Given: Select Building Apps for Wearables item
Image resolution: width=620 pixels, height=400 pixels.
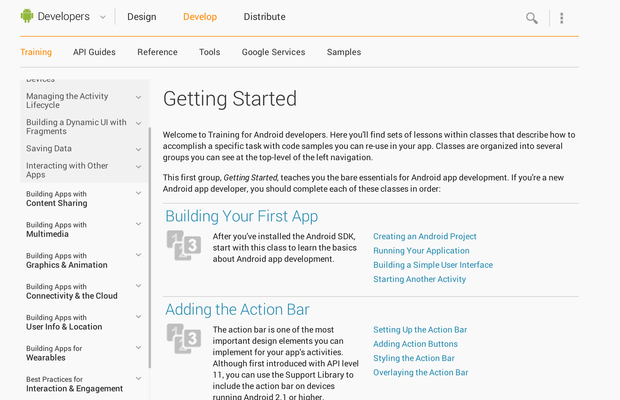Looking at the screenshot, I should (68, 353).
